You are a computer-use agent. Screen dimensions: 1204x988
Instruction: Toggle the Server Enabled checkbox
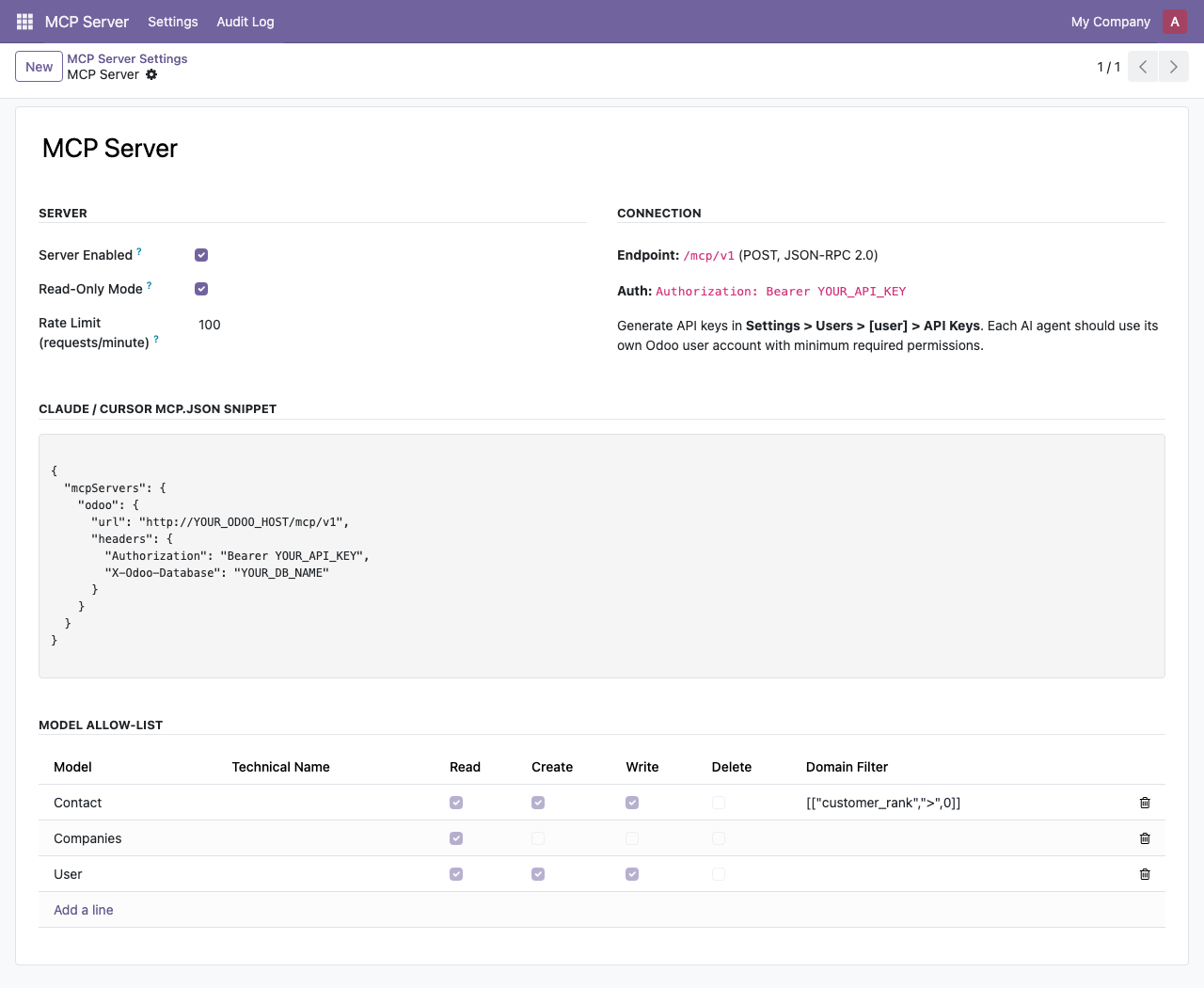click(201, 255)
